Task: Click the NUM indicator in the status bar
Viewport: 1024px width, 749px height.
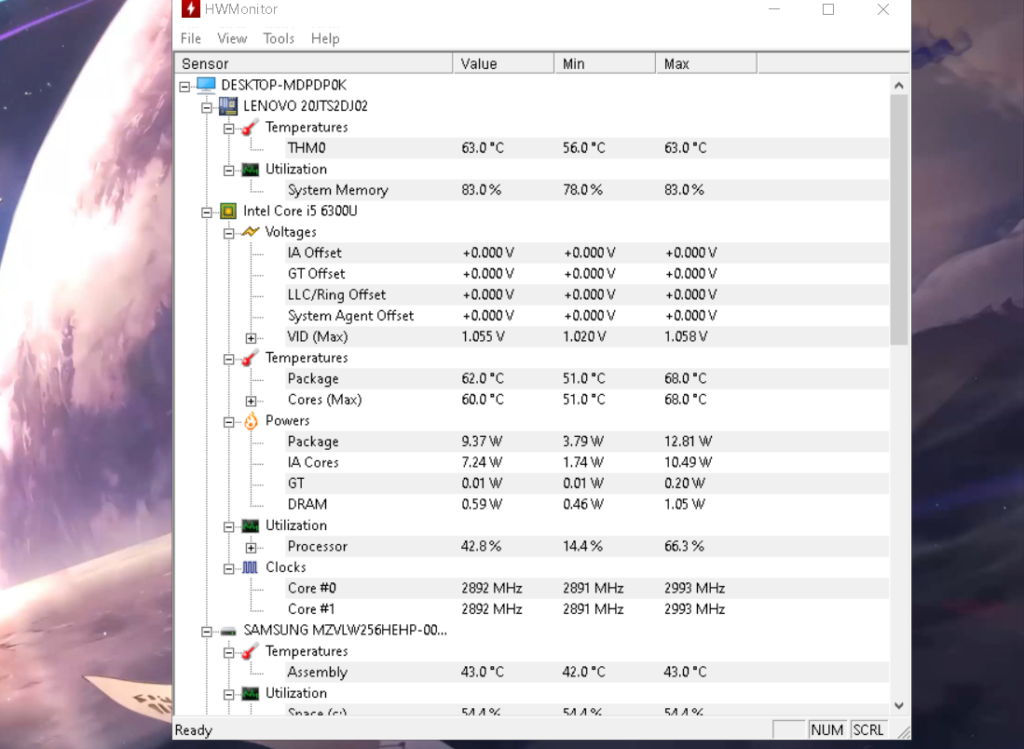Action: [827, 730]
